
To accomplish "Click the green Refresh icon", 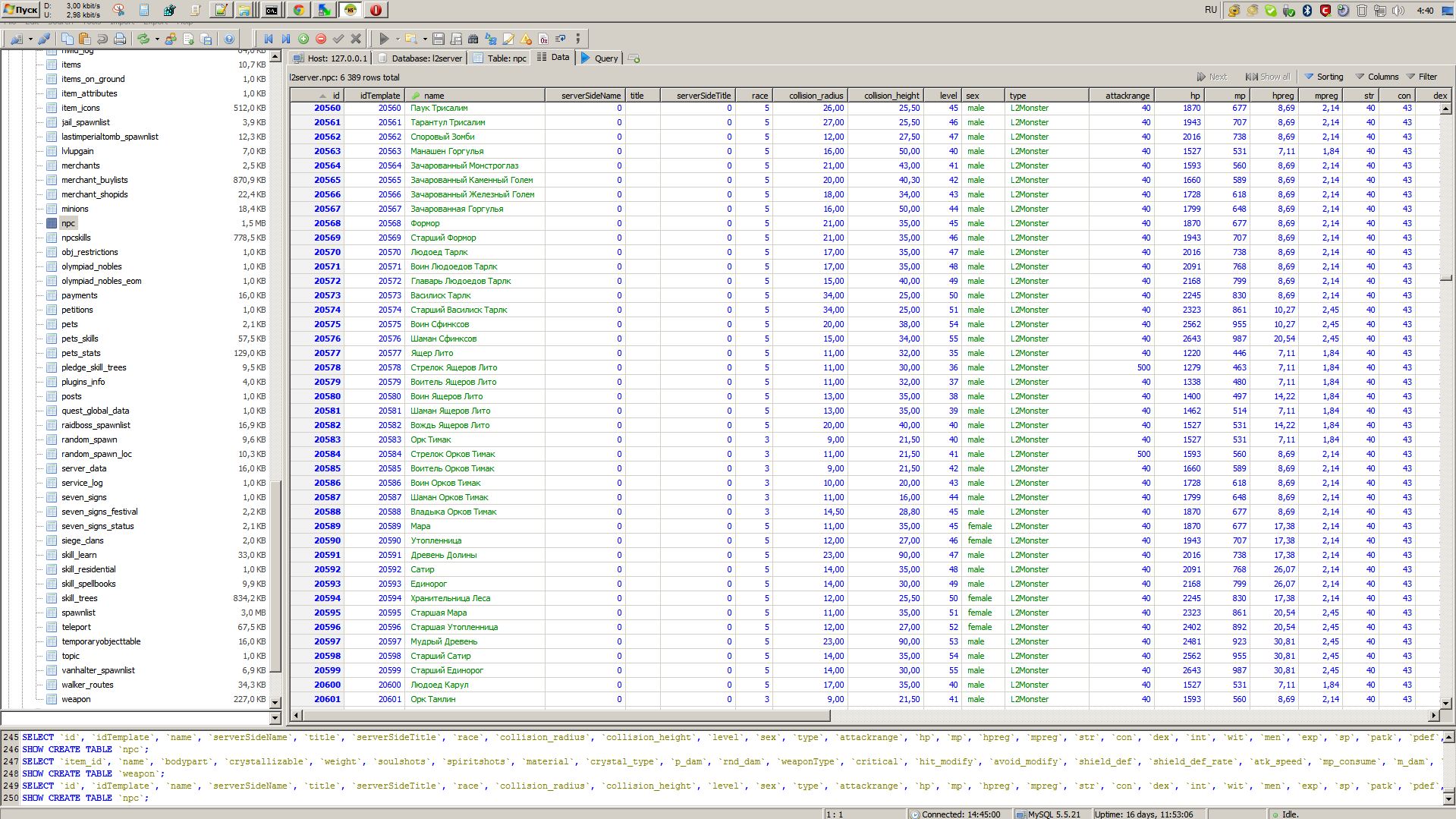I will point(143,39).
